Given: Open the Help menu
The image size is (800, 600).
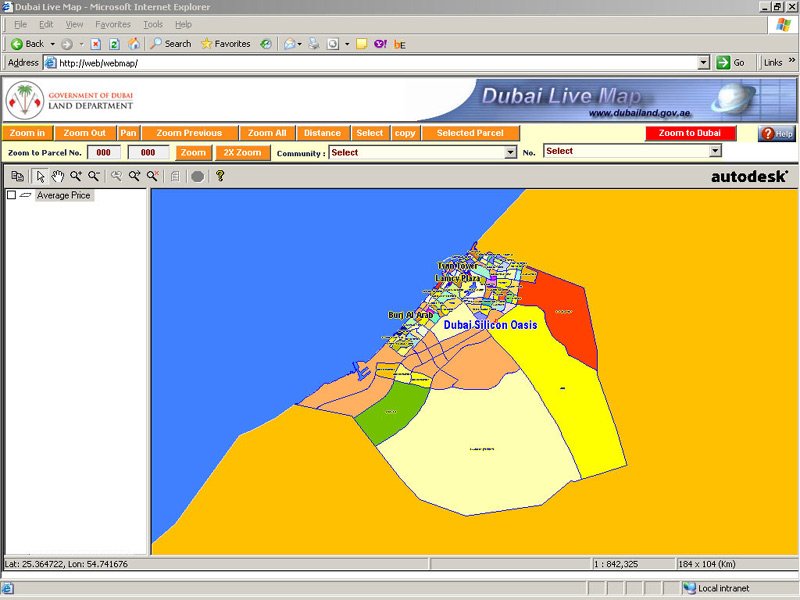Looking at the screenshot, I should coord(183,24).
